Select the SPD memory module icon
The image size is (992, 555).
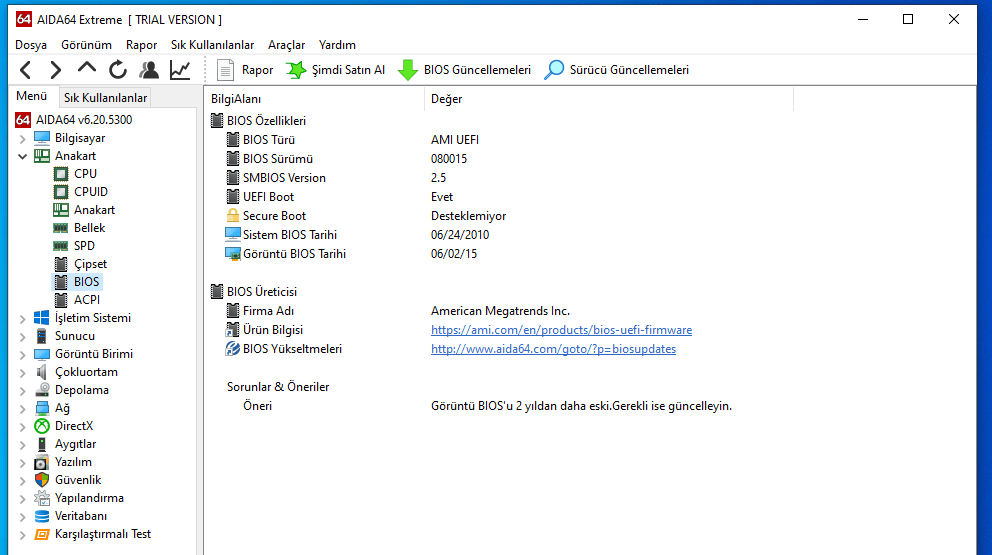tap(61, 246)
